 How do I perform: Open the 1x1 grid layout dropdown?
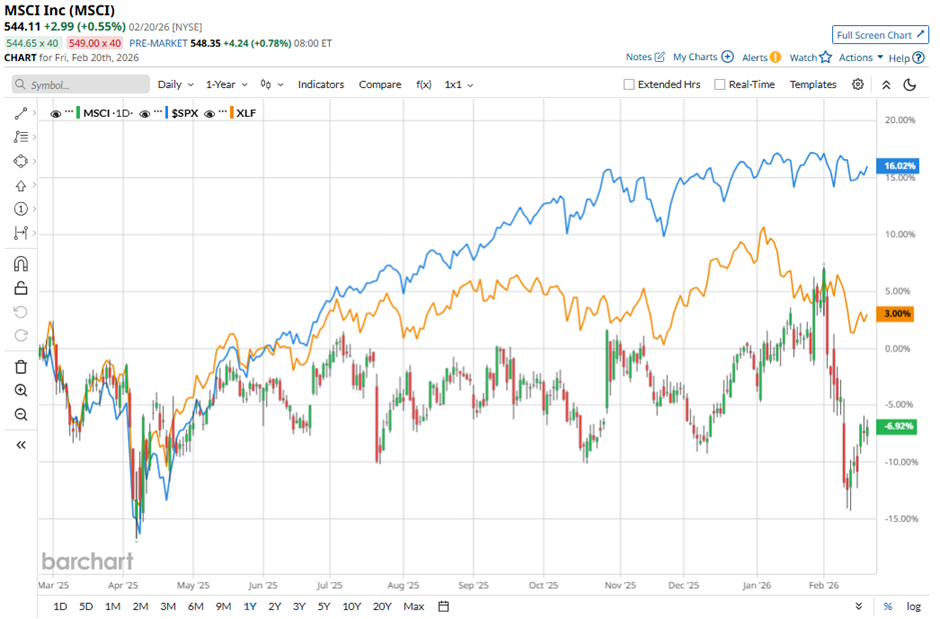tap(459, 84)
